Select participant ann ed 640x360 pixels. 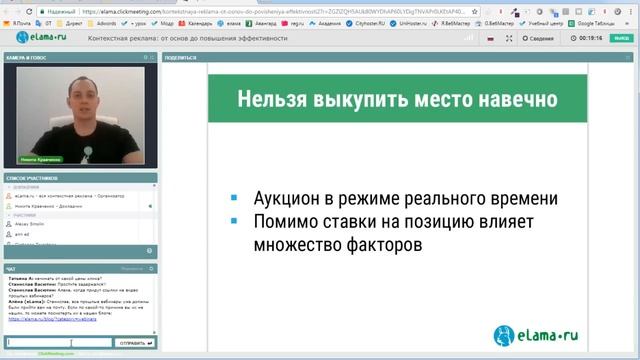pos(22,234)
